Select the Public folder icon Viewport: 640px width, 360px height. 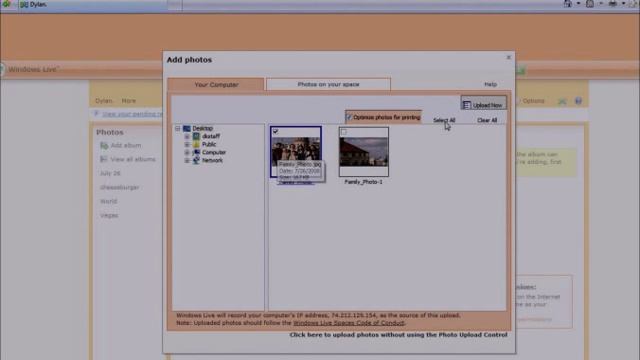click(196, 144)
